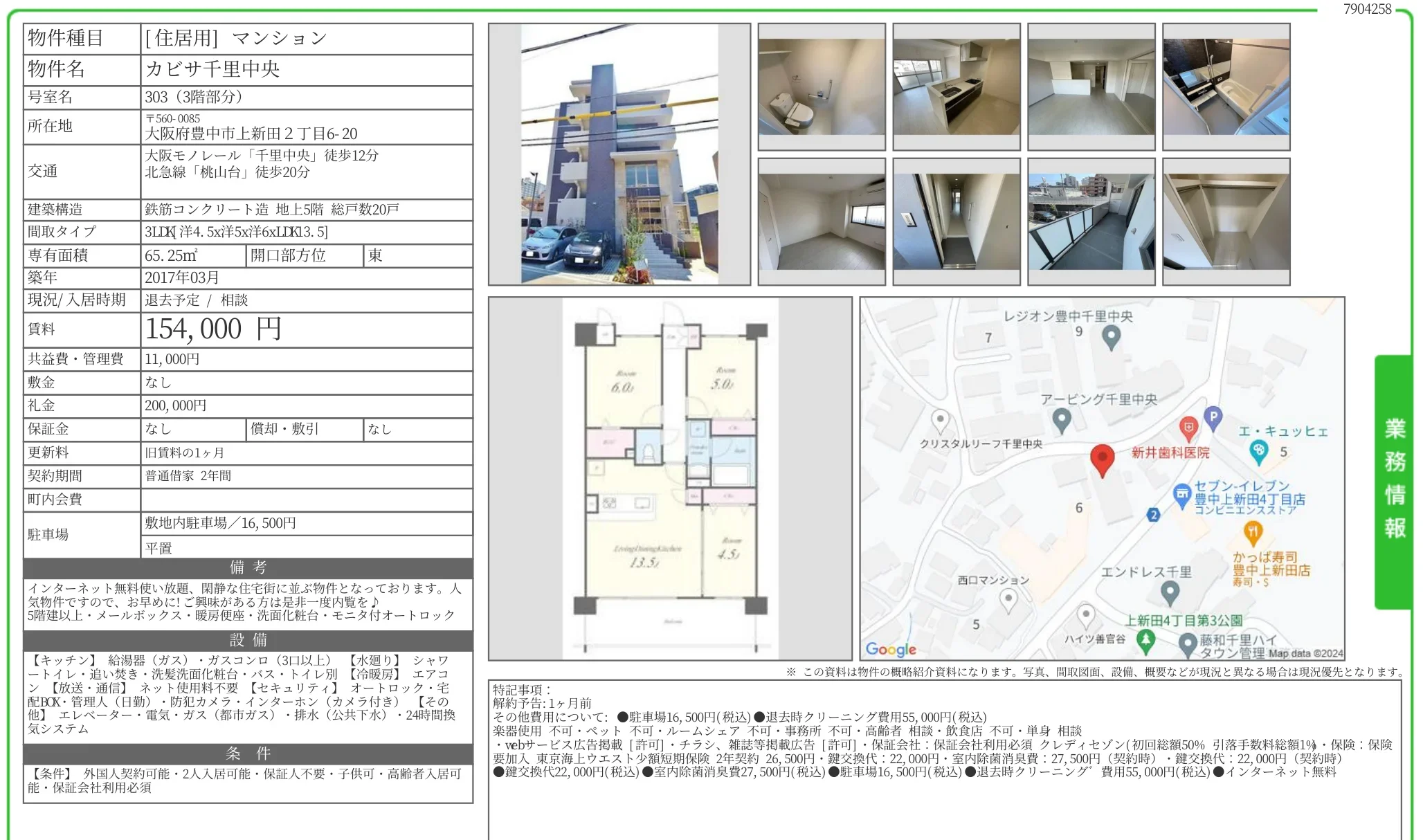Screen dimensions: 1423x840
Task: Click the 上新田4丁目第3公園 park marker
Action: [1145, 641]
